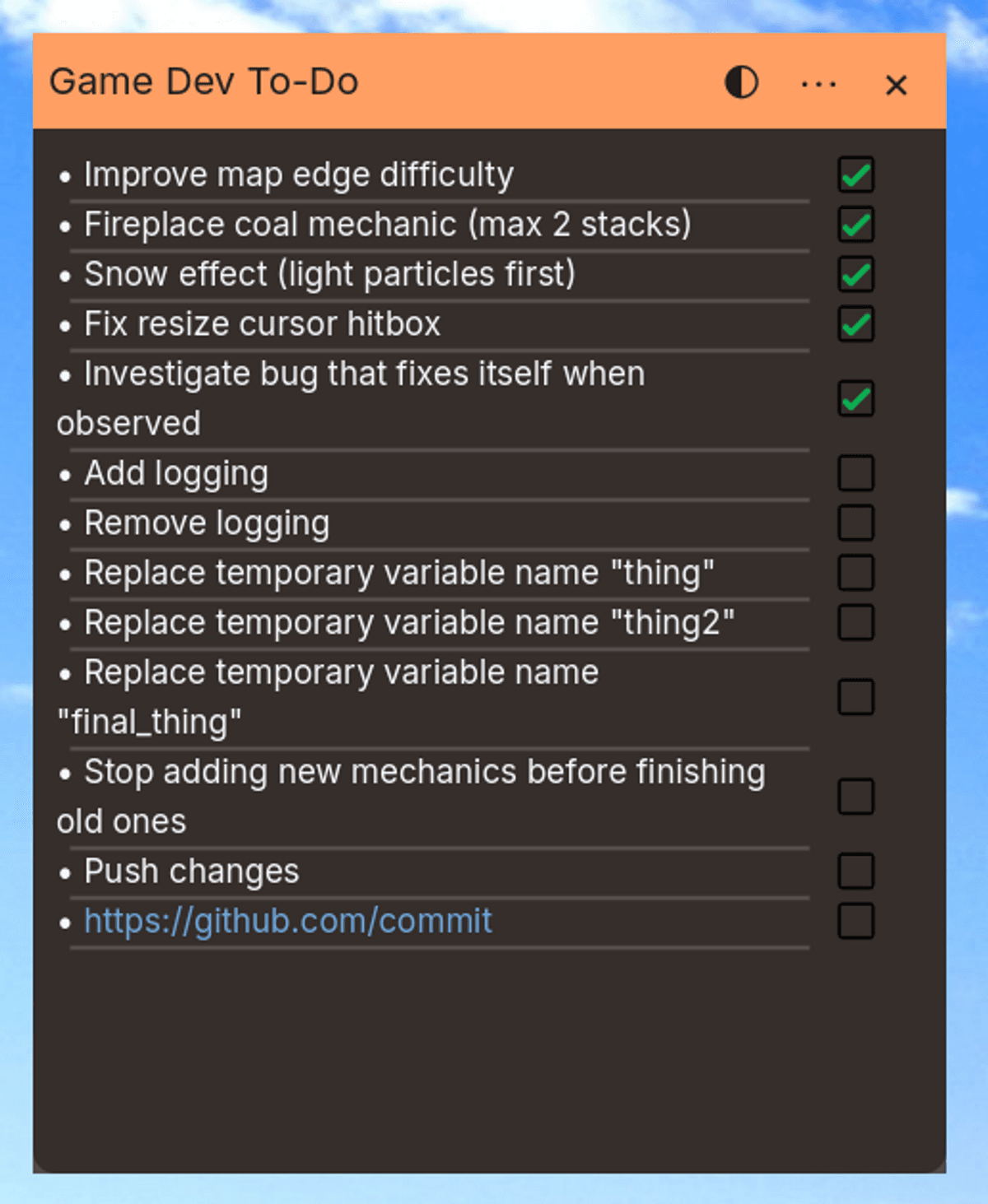Click the Game Dev To-Do title text

(204, 82)
